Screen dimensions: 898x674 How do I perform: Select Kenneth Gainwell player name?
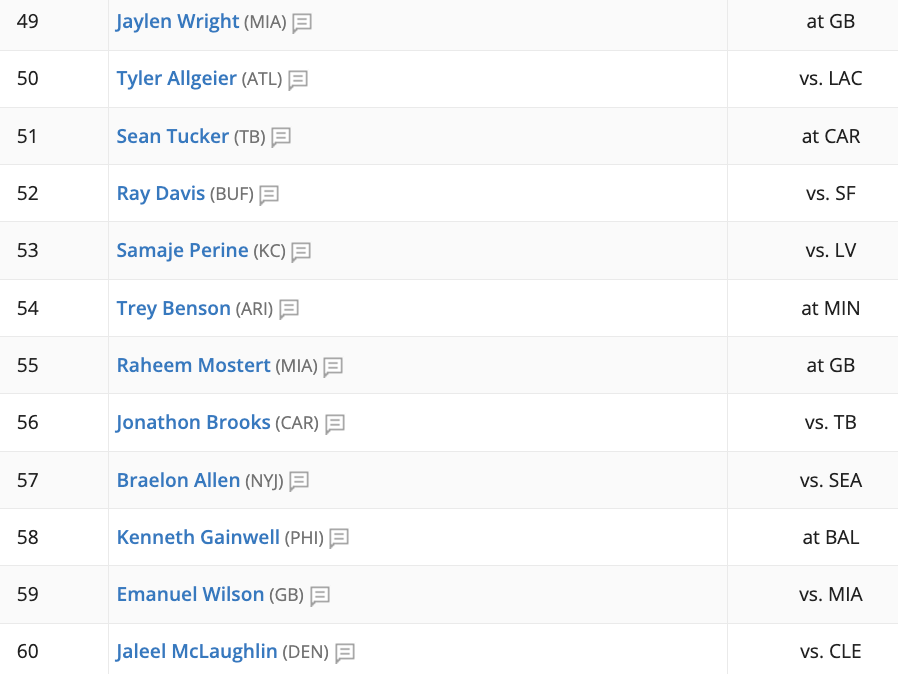point(198,537)
